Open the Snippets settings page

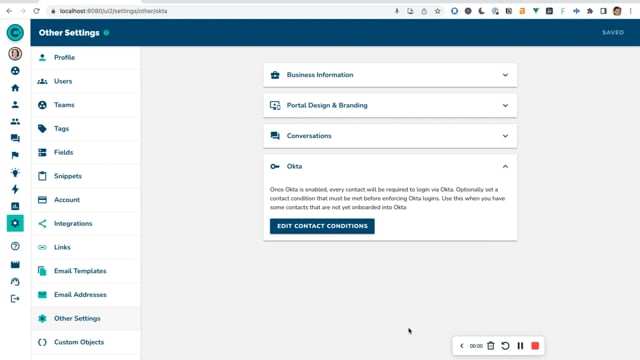(86, 176)
